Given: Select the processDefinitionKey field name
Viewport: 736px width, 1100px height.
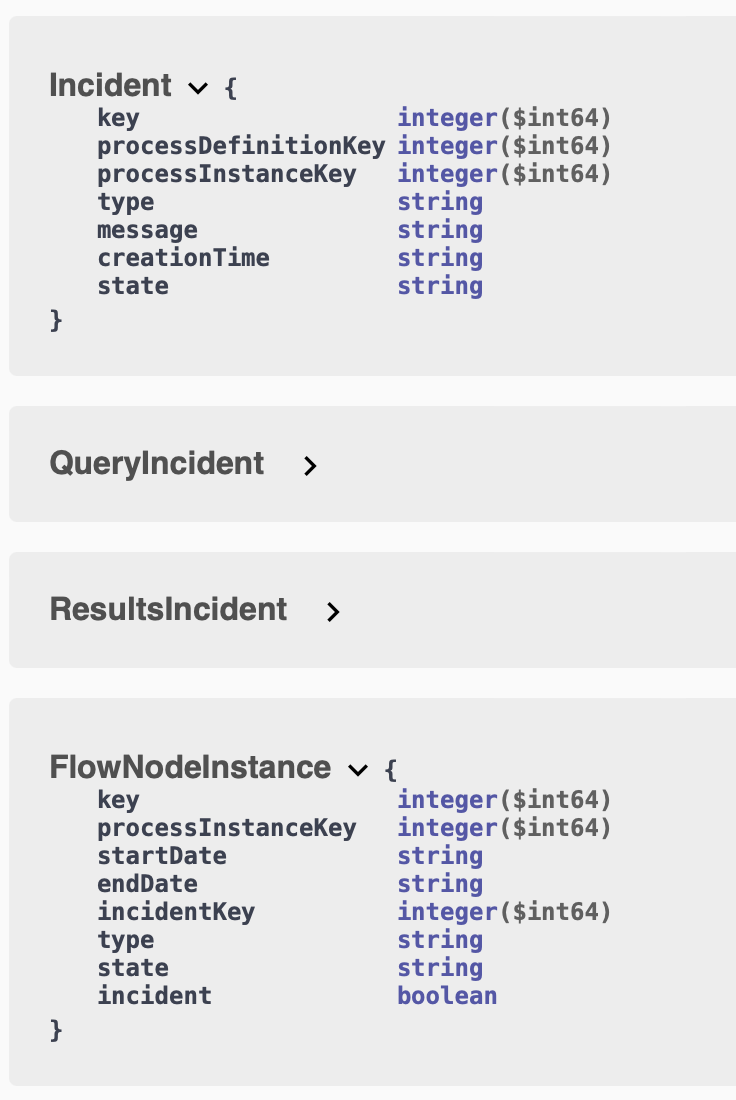Looking at the screenshot, I should pos(240,145).
